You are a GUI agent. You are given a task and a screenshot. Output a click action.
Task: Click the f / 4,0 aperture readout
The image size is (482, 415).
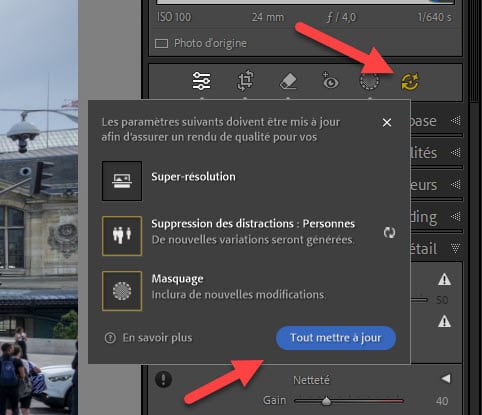(341, 17)
